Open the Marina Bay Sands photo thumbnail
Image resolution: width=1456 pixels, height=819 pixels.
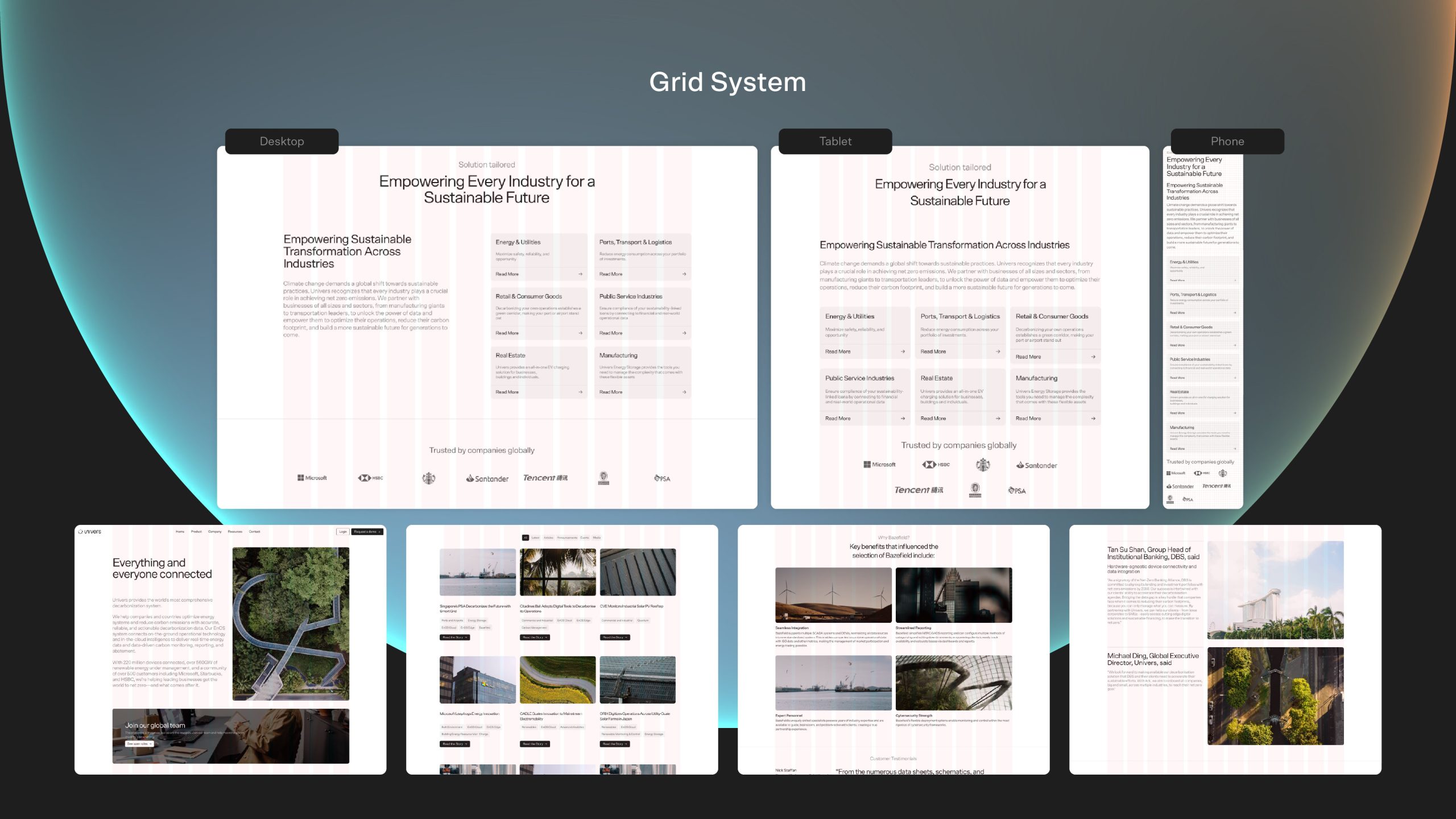click(x=1275, y=590)
